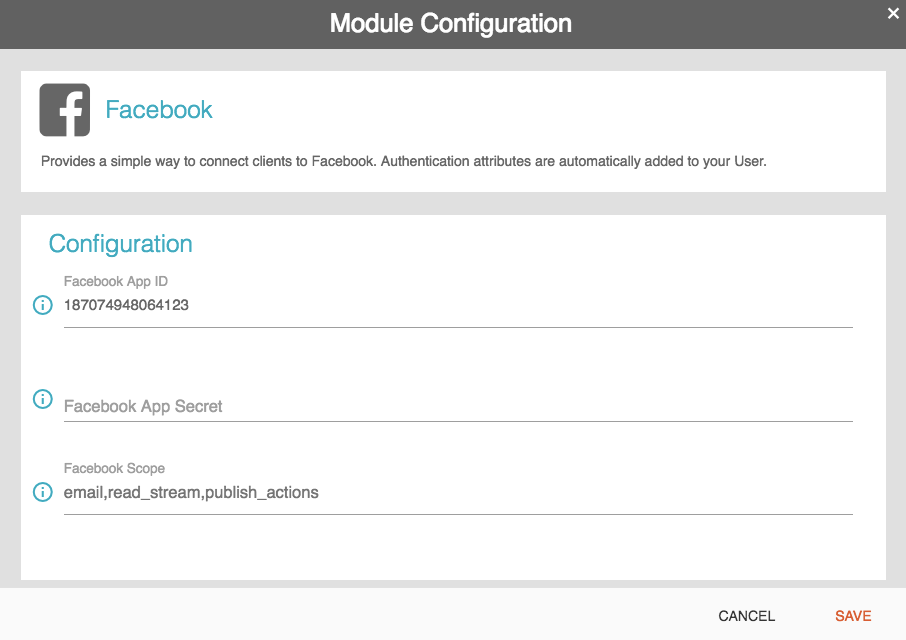Focus the Facebook App ID input field
Viewport: 906px width, 640px height.
pos(458,305)
